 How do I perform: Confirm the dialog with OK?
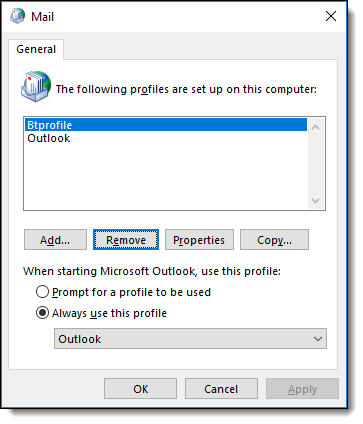[x=140, y=389]
